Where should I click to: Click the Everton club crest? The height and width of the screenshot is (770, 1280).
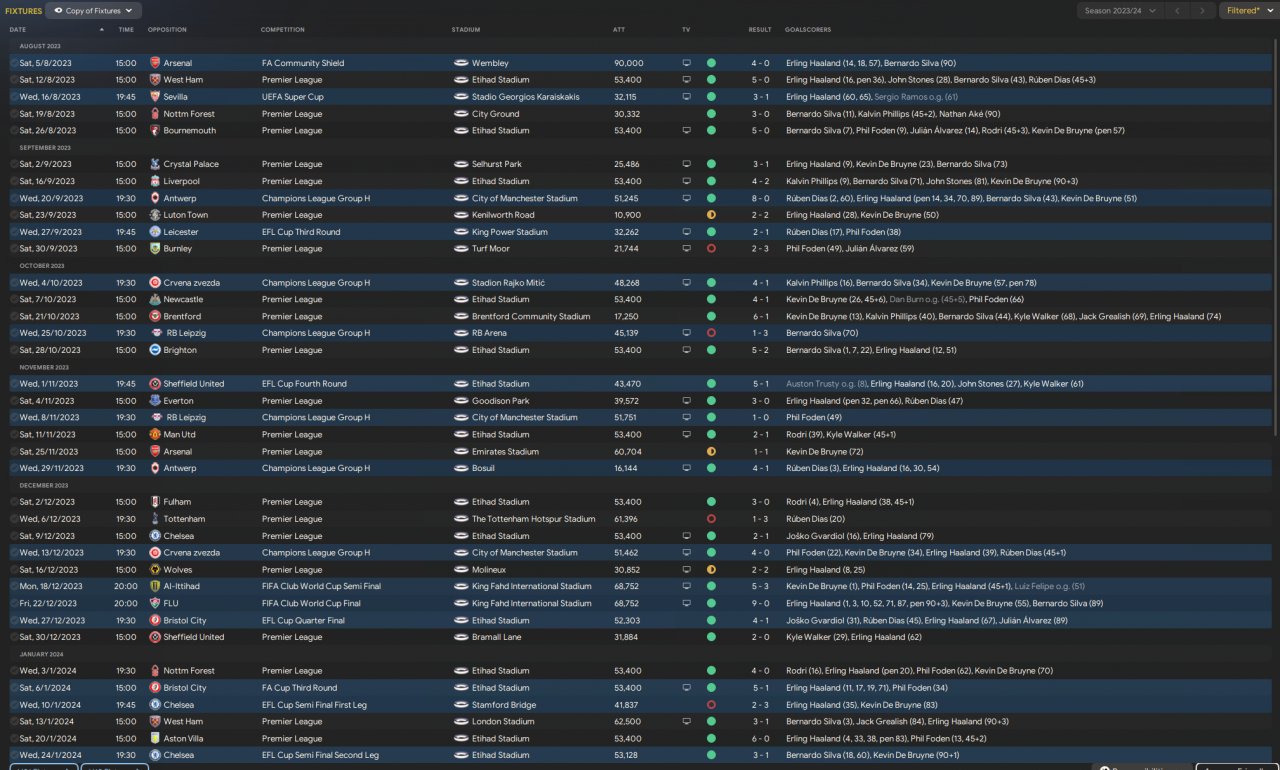[x=155, y=401]
